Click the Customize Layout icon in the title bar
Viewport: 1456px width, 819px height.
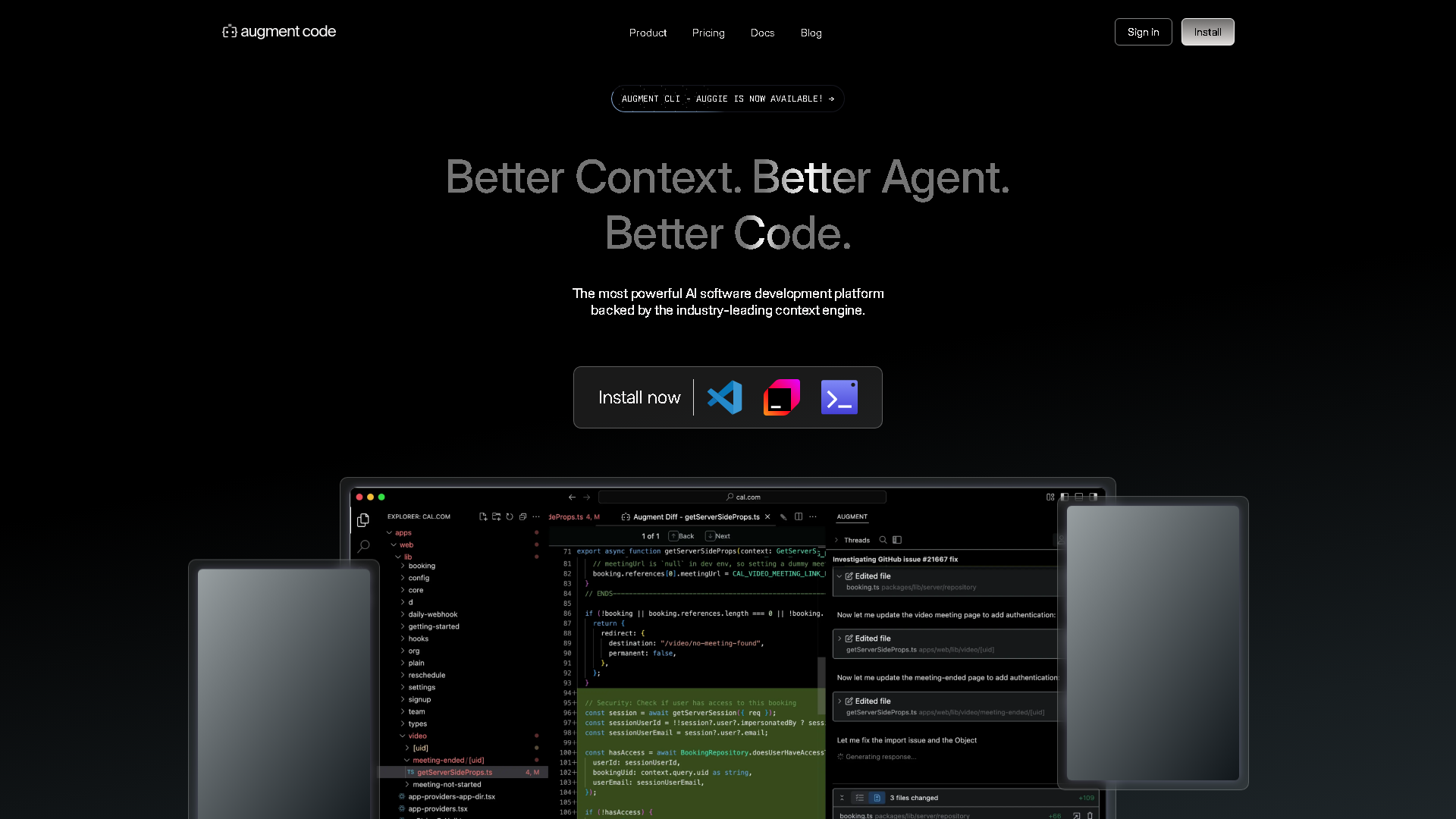pos(1050,497)
